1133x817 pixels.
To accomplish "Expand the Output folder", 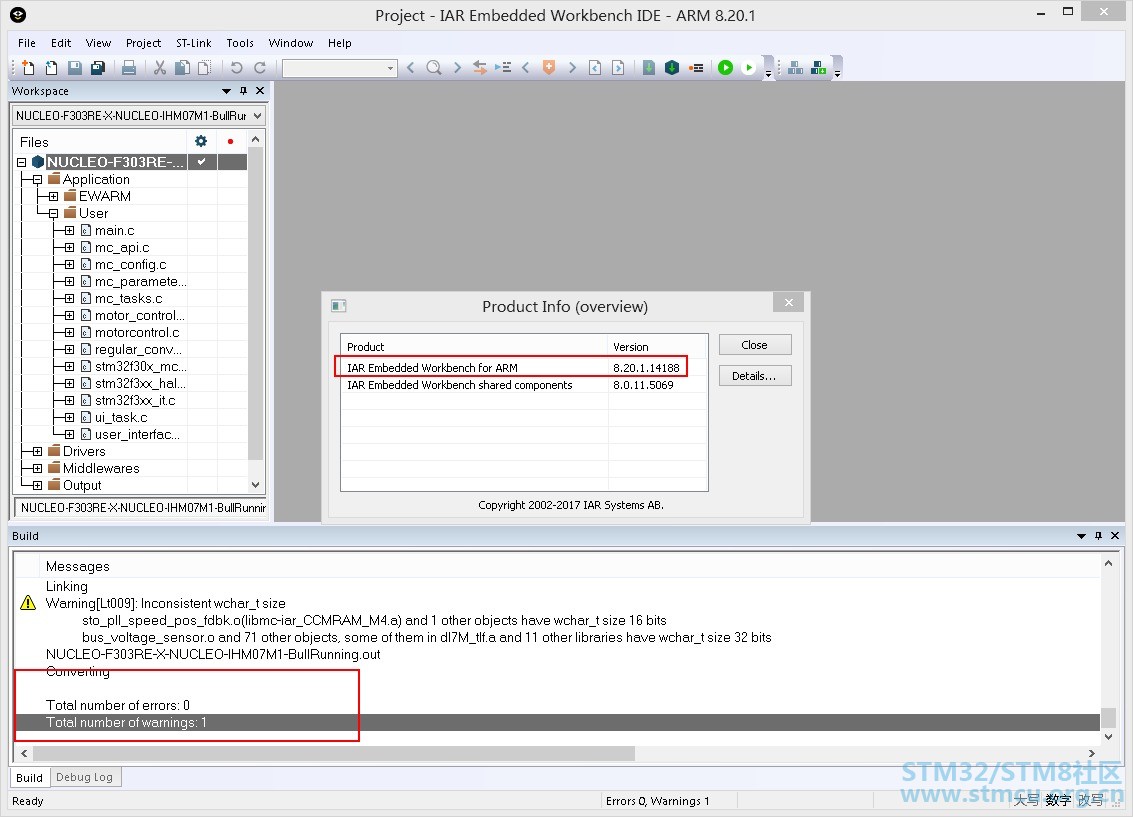I will click(38, 485).
